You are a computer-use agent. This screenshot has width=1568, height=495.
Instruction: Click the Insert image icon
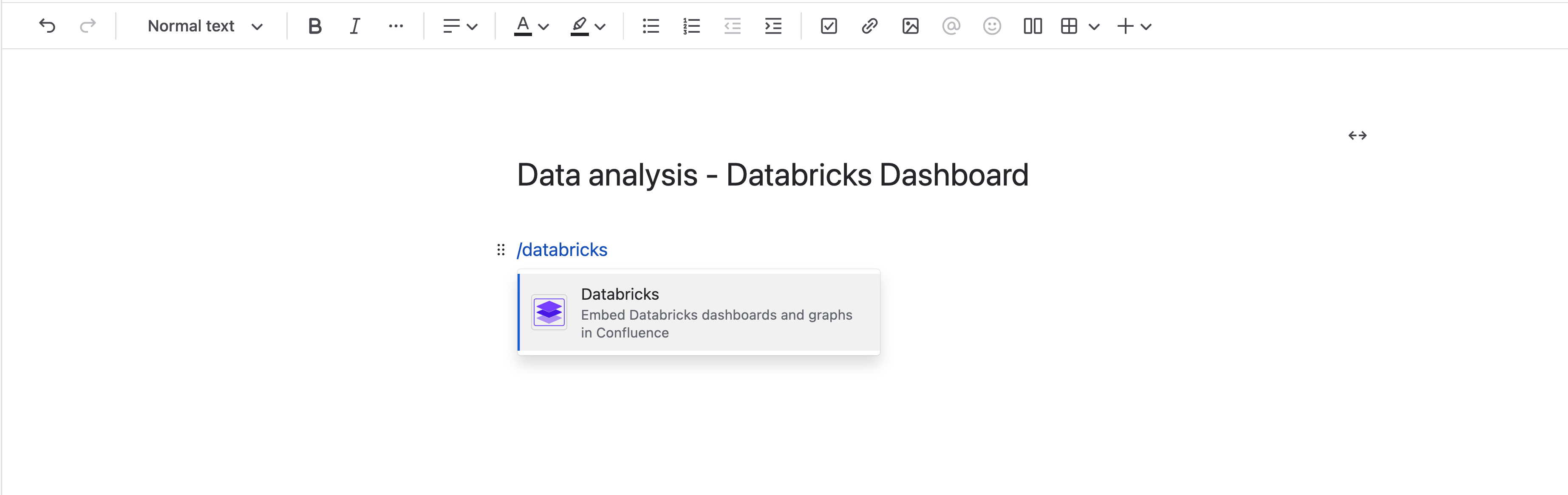coord(910,25)
